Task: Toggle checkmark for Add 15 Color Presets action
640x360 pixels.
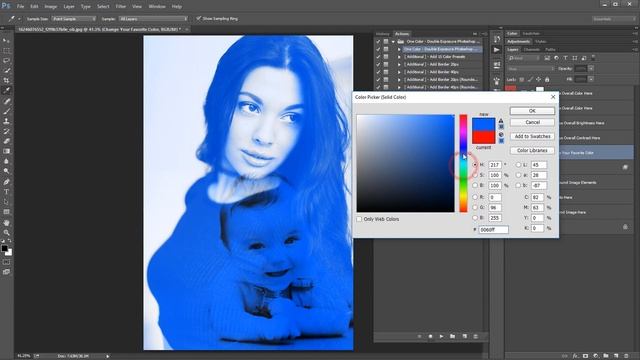Action: pyautogui.click(x=378, y=57)
